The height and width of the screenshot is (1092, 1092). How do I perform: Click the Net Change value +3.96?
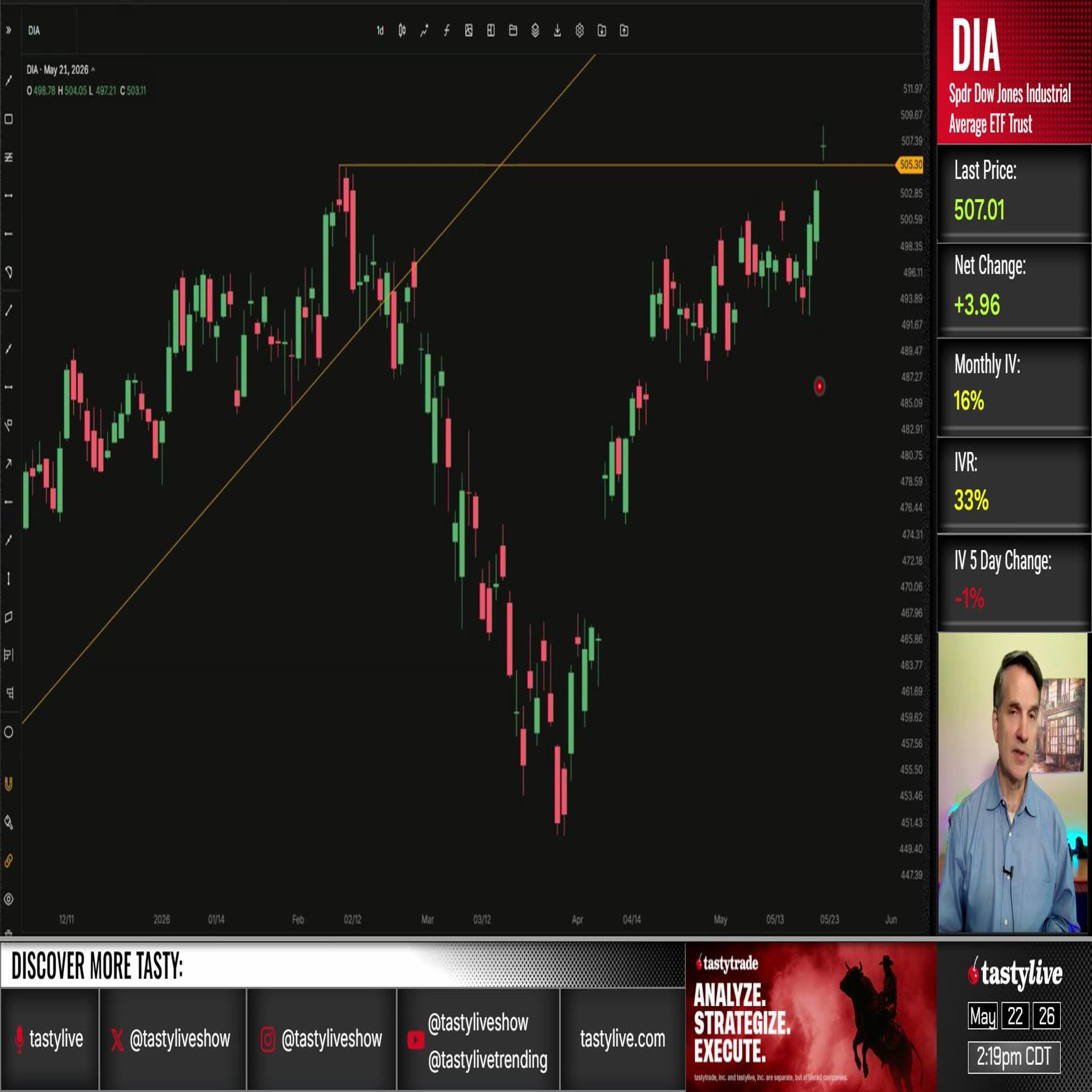tap(977, 305)
